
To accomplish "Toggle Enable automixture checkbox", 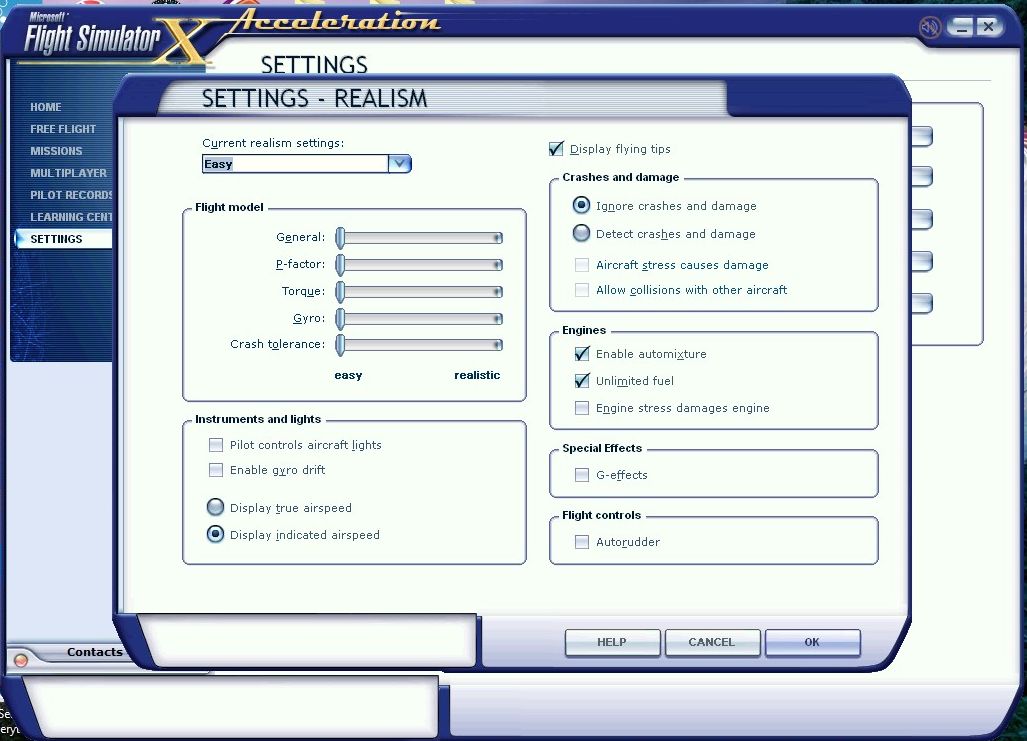I will (x=582, y=354).
